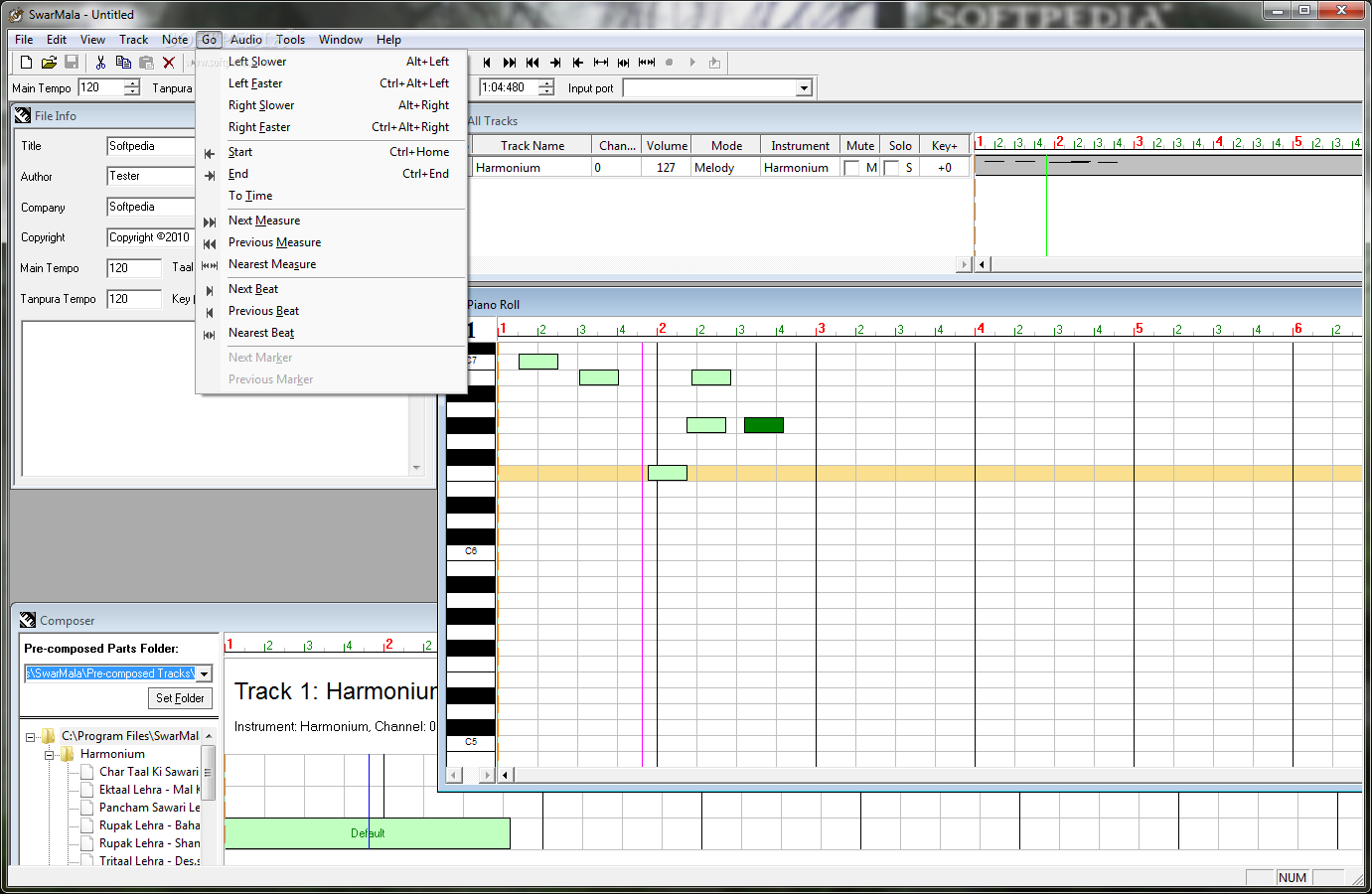Screen dimensions: 1372x894
Task: Click Harmonium track name cell
Action: [532, 168]
